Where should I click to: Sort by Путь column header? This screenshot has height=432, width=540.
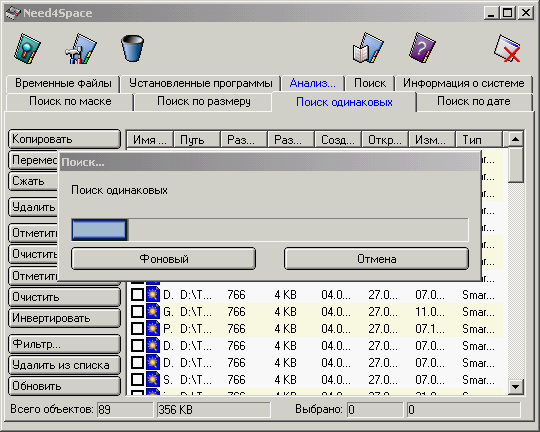coord(197,140)
